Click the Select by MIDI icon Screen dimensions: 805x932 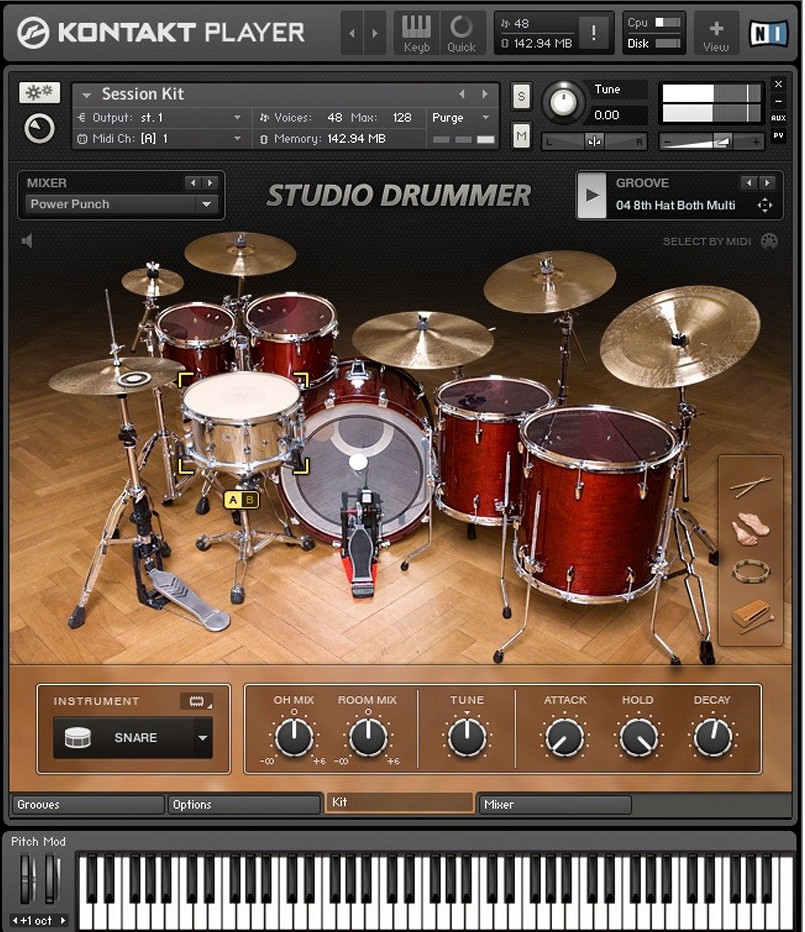[769, 241]
